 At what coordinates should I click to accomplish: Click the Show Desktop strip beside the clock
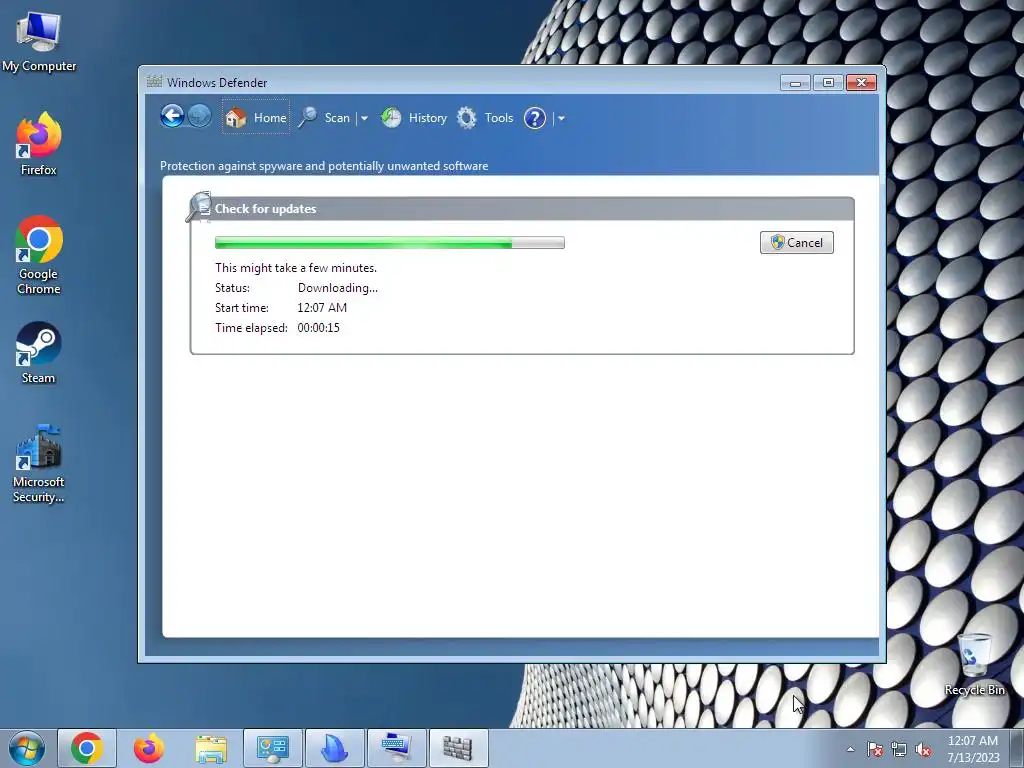1017,748
